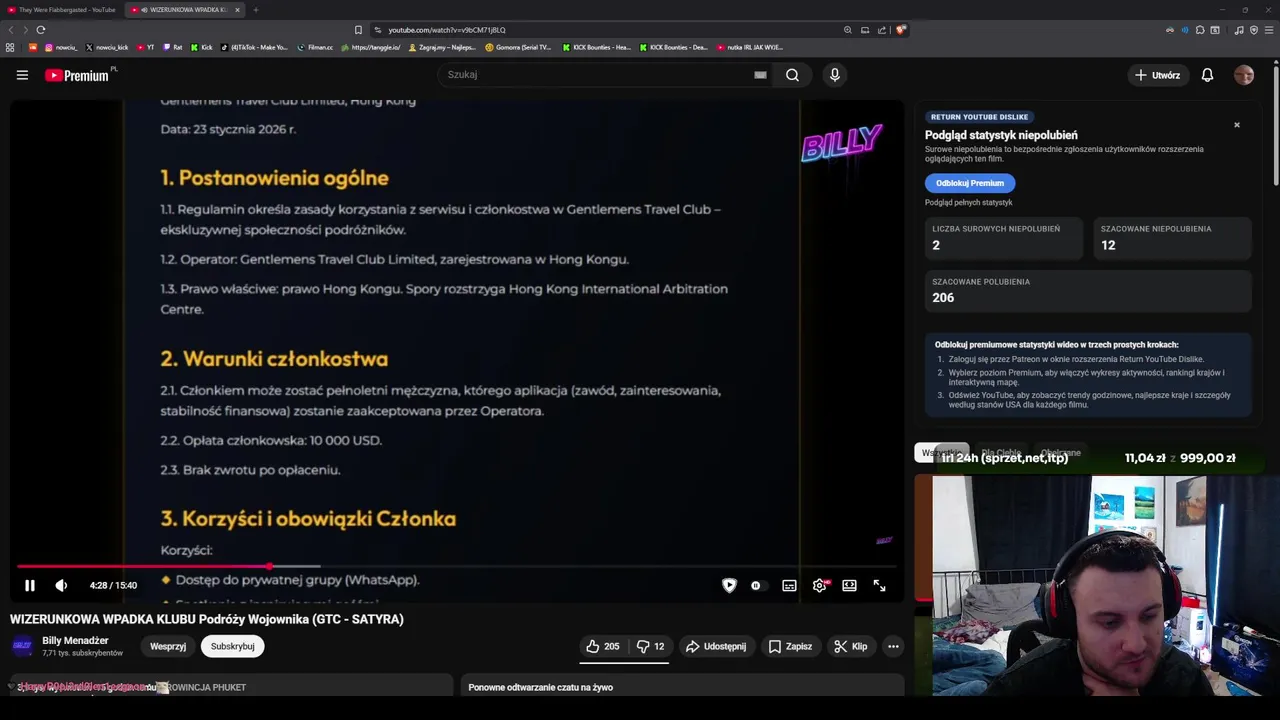
Task: Mute the video volume
Action: [61, 586]
